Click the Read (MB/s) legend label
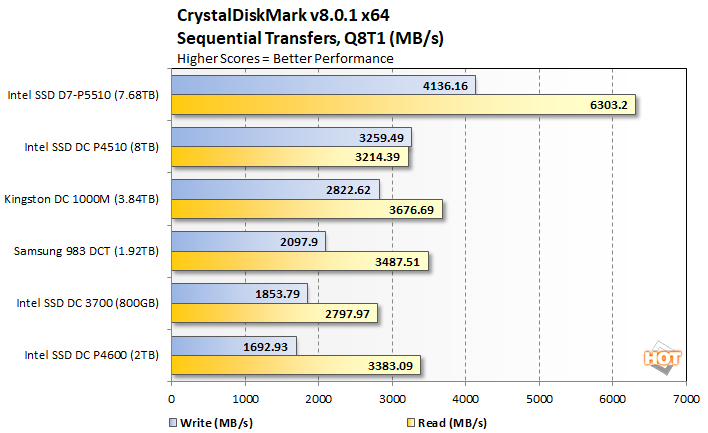The image size is (708, 433). (x=452, y=423)
